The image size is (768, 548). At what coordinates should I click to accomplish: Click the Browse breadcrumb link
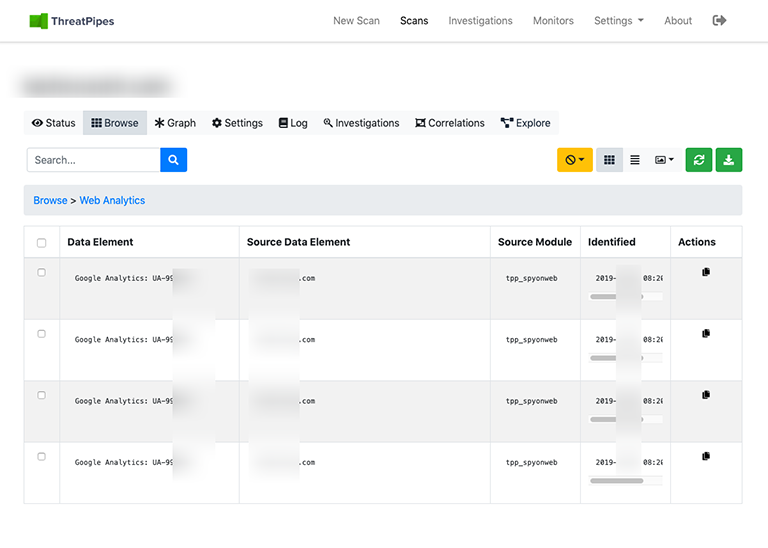(x=50, y=200)
